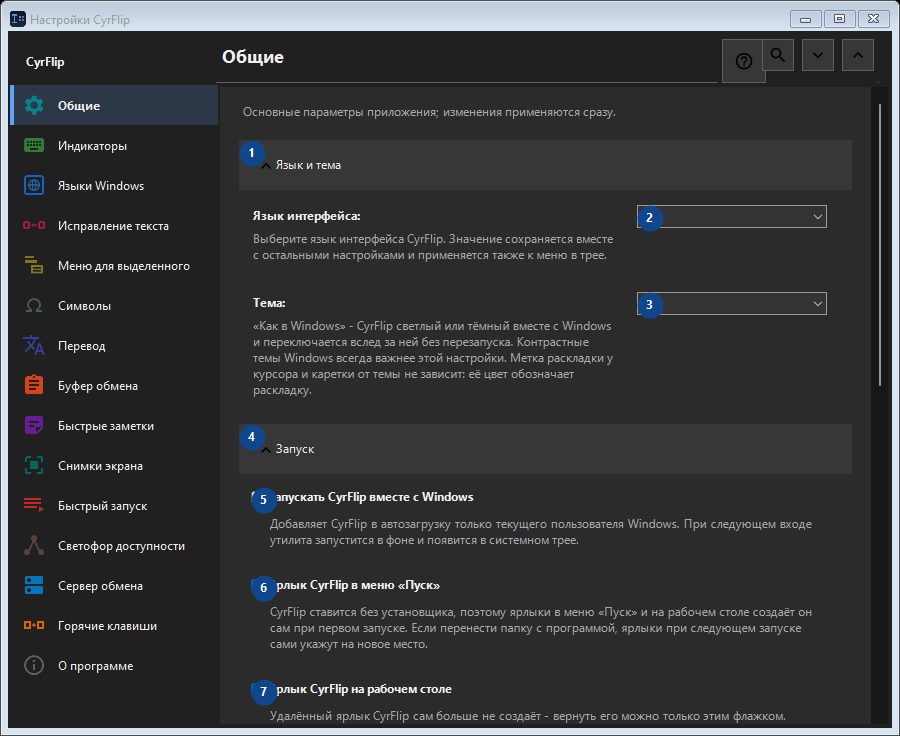Switch to the Горячие клавиши page
This screenshot has width=900, height=736.
tap(114, 626)
